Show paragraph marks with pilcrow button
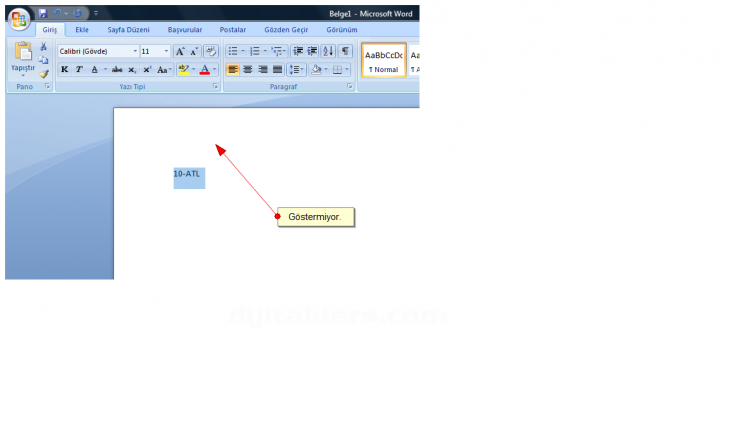Screen dimensions: 730x430 pos(345,51)
